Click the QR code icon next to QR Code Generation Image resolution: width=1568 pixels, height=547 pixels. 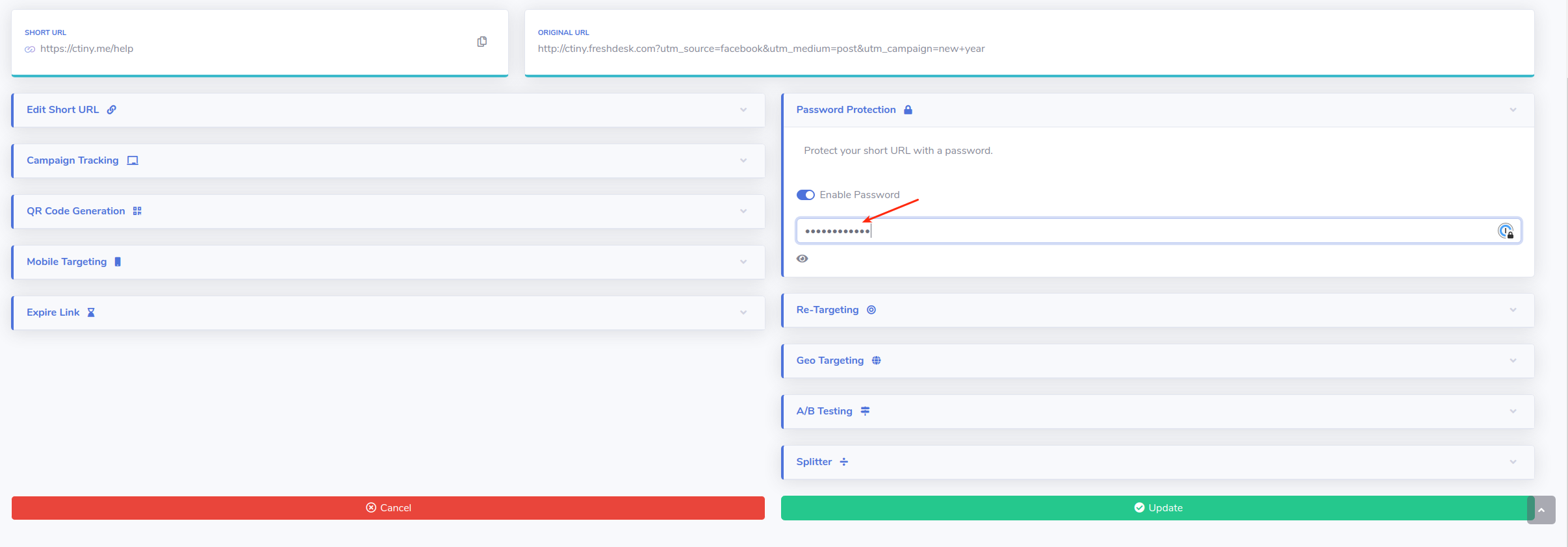pyautogui.click(x=137, y=211)
